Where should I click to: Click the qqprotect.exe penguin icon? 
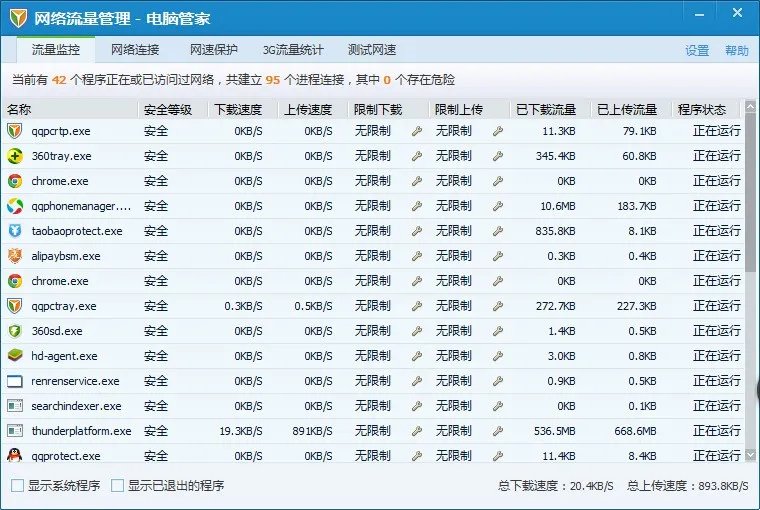(x=15, y=455)
